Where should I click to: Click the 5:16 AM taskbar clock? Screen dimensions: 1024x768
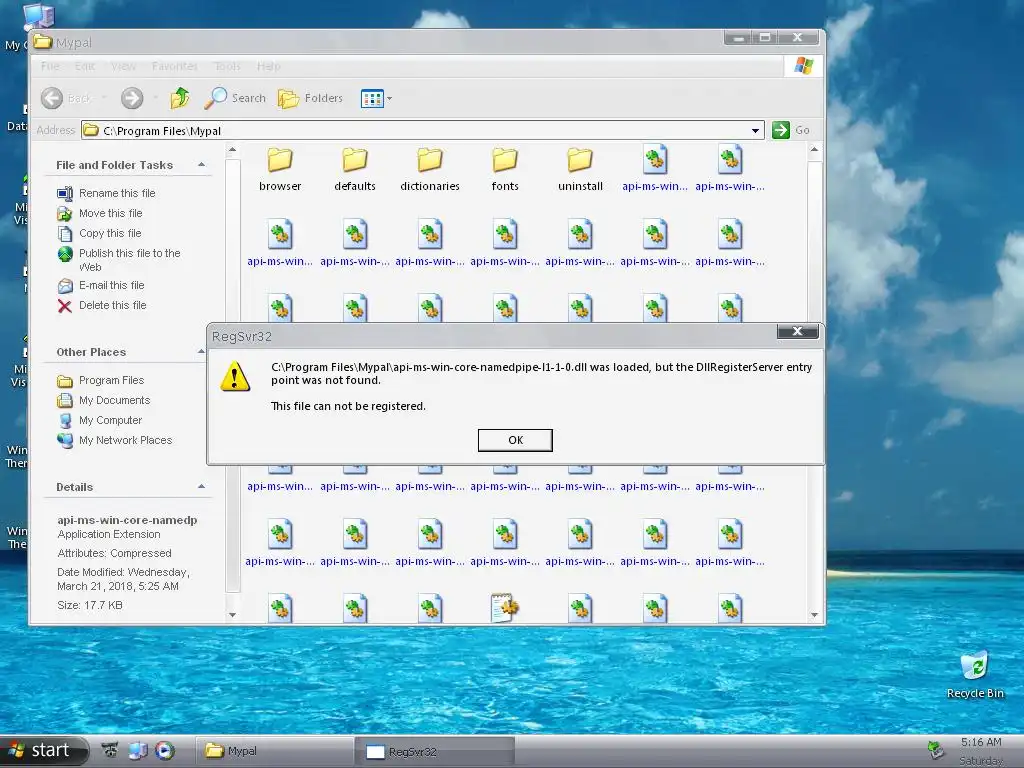(x=980, y=742)
